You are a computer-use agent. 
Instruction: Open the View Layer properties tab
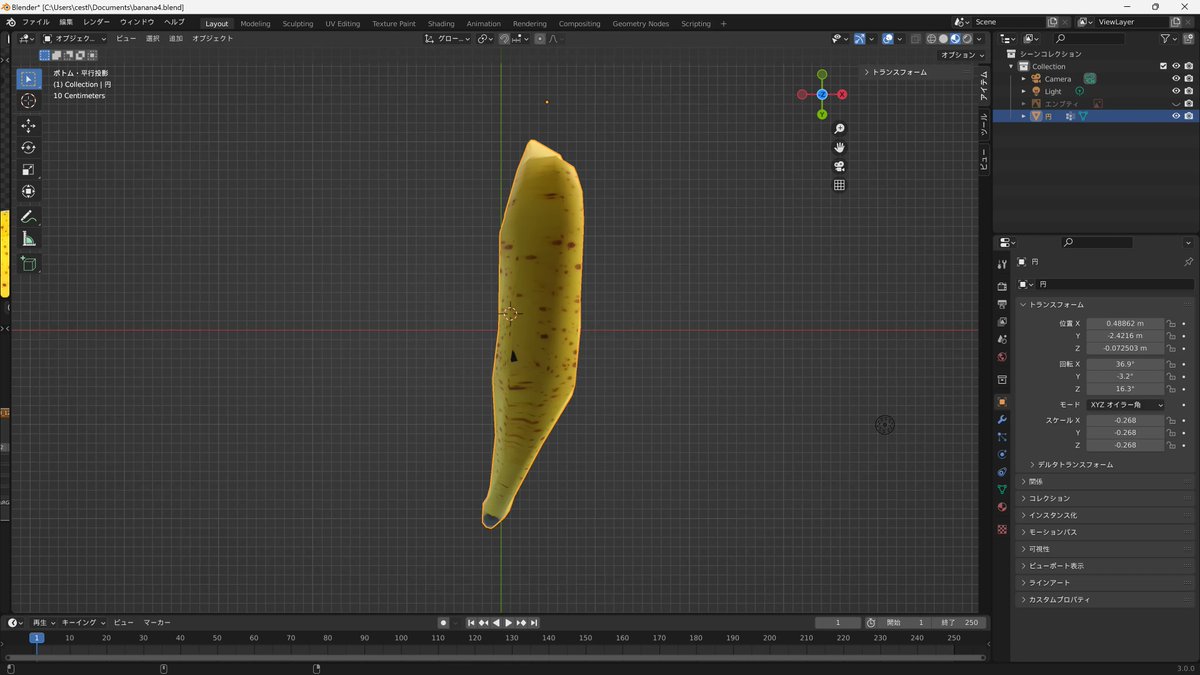pos(1002,322)
